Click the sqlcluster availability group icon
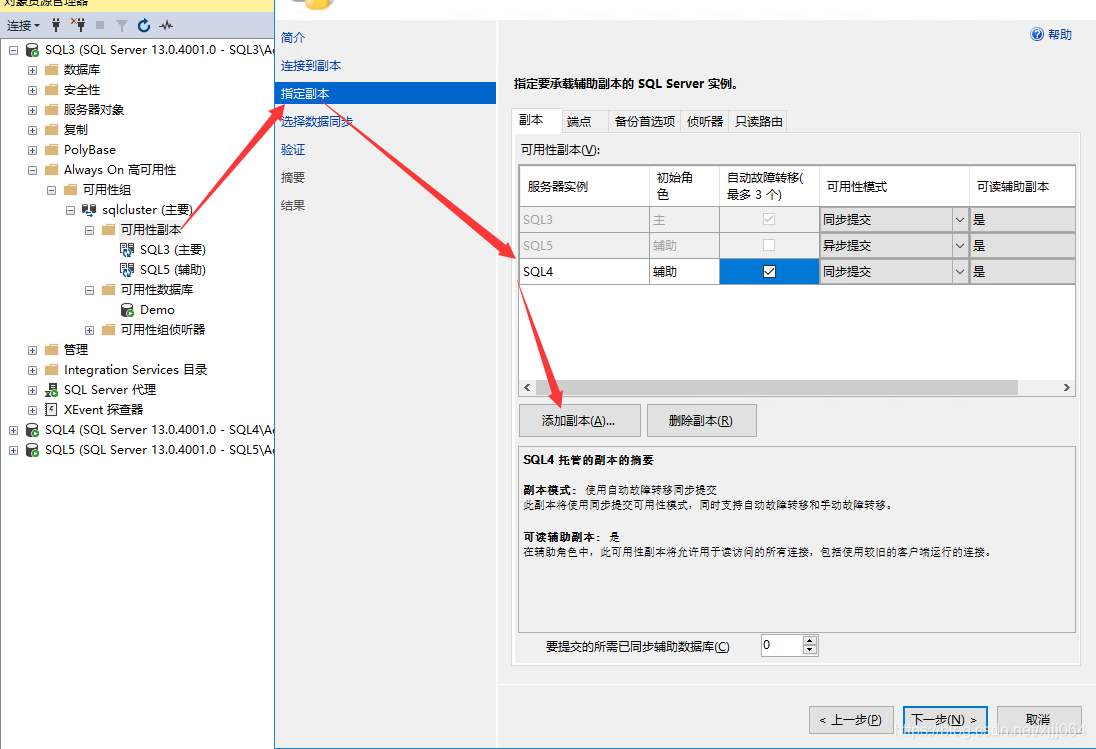Viewport: 1096px width, 749px height. (x=89, y=210)
